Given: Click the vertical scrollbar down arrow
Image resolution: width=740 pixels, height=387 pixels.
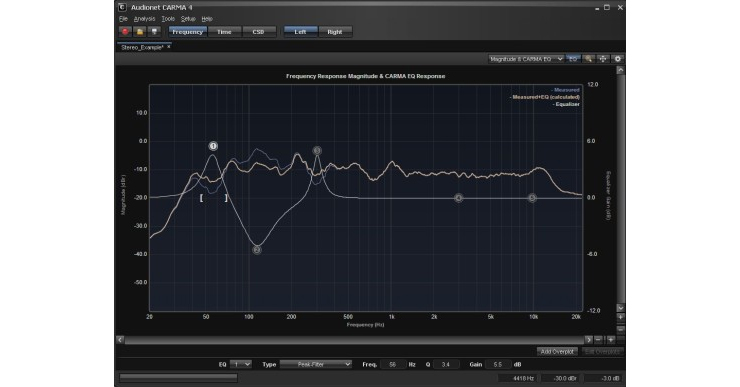Looking at the screenshot, I should (621, 308).
